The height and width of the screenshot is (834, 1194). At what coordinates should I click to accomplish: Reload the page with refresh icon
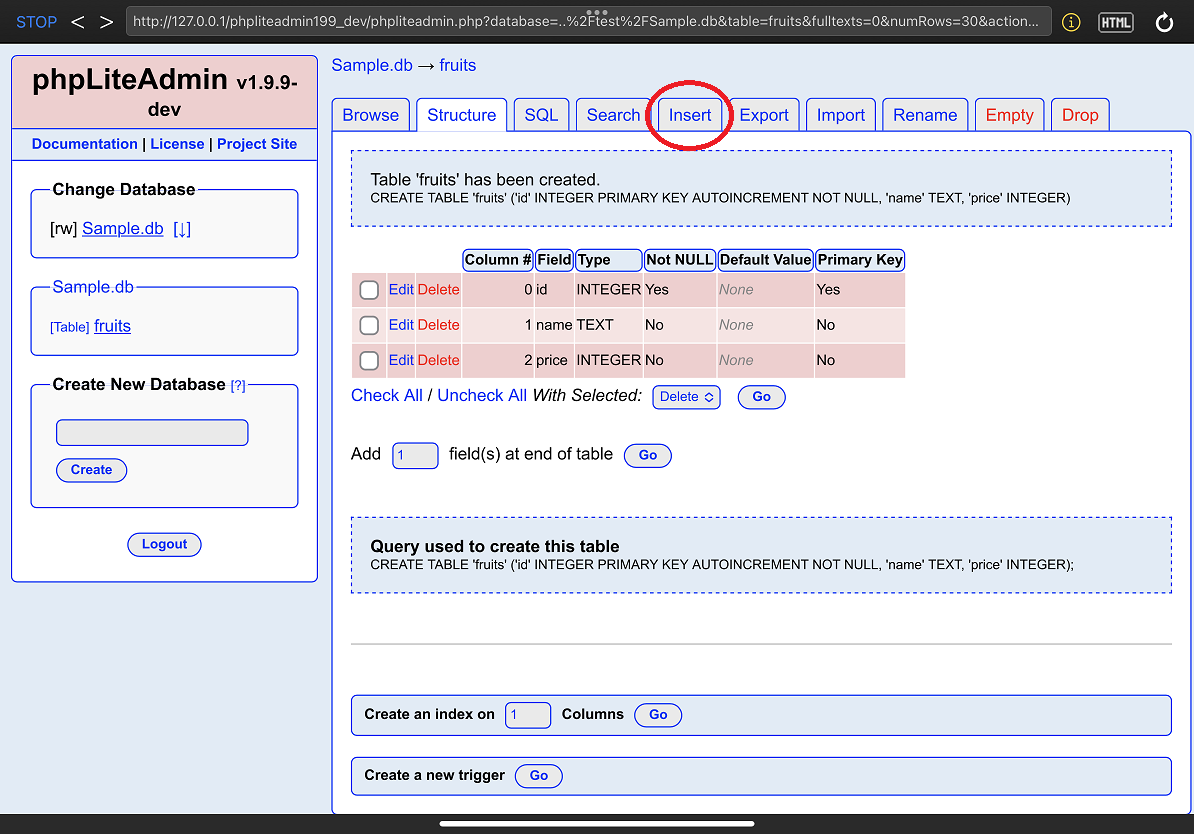coord(1164,22)
